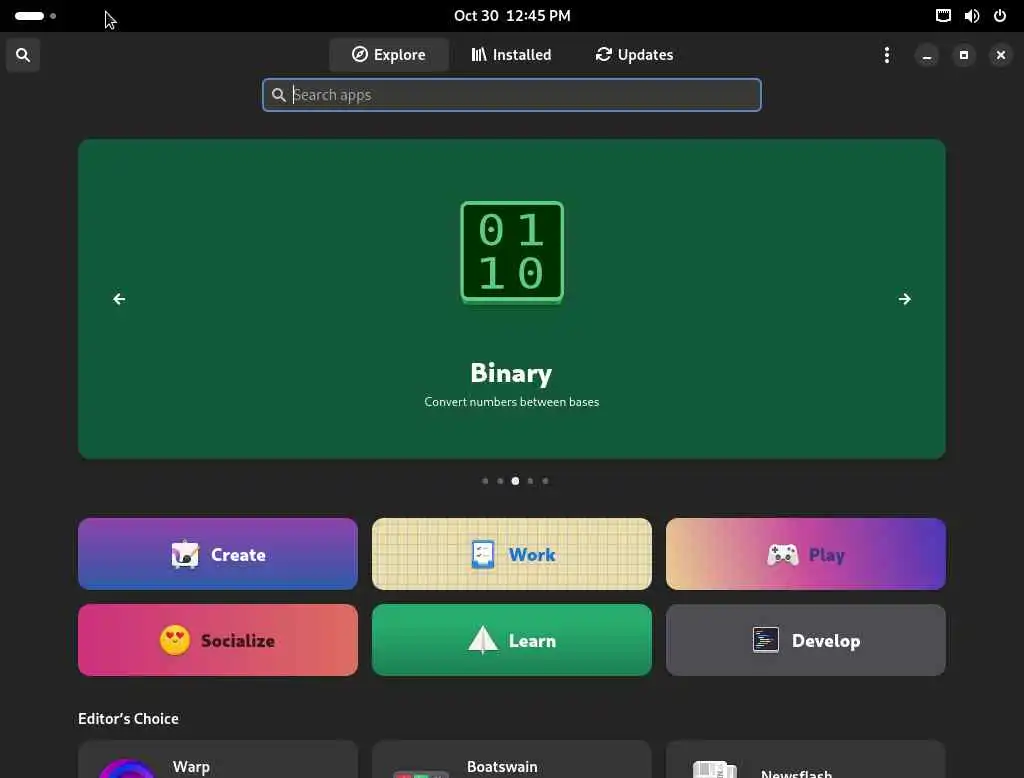Screen dimensions: 1024x778
Task: Open the Warp app card
Action: coord(217,759)
